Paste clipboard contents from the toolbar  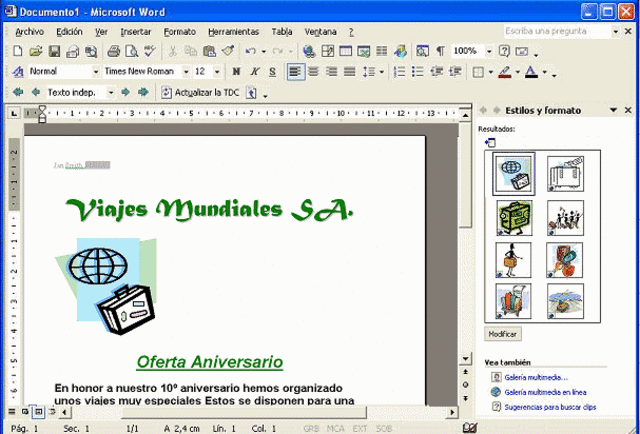(x=209, y=51)
